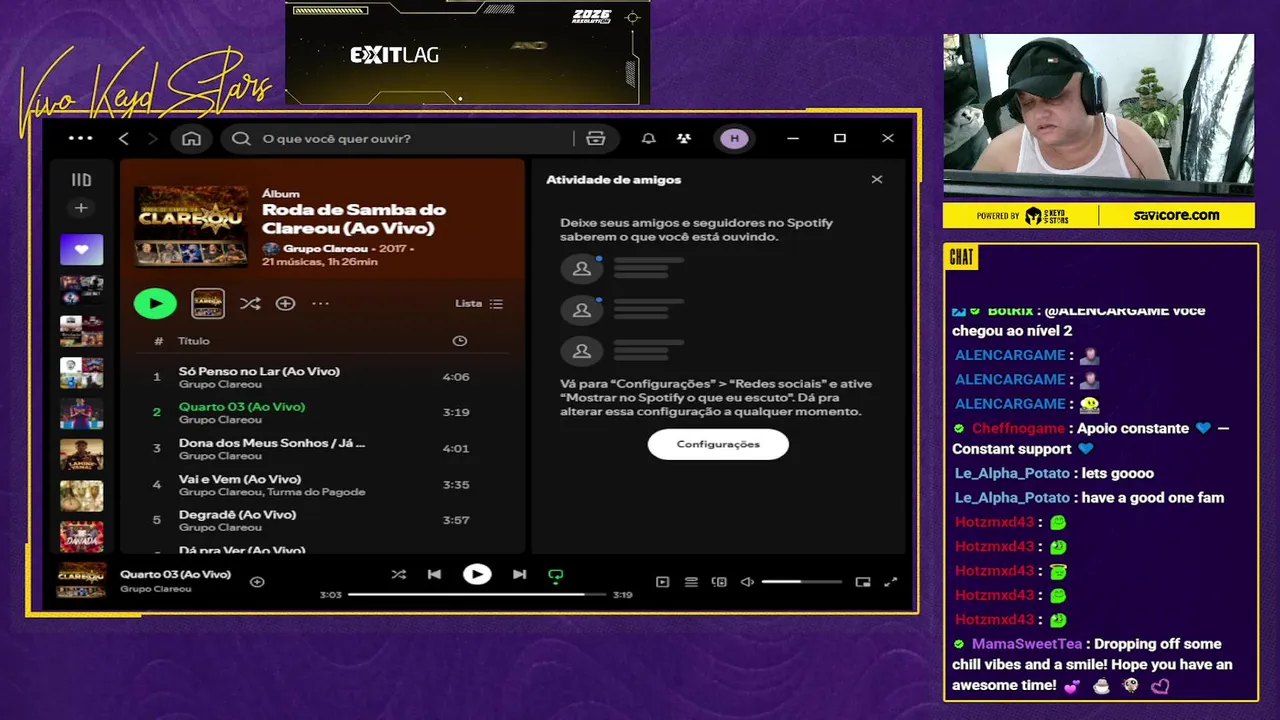Open notifications bell icon
Image resolution: width=1280 pixels, height=720 pixels.
[649, 138]
